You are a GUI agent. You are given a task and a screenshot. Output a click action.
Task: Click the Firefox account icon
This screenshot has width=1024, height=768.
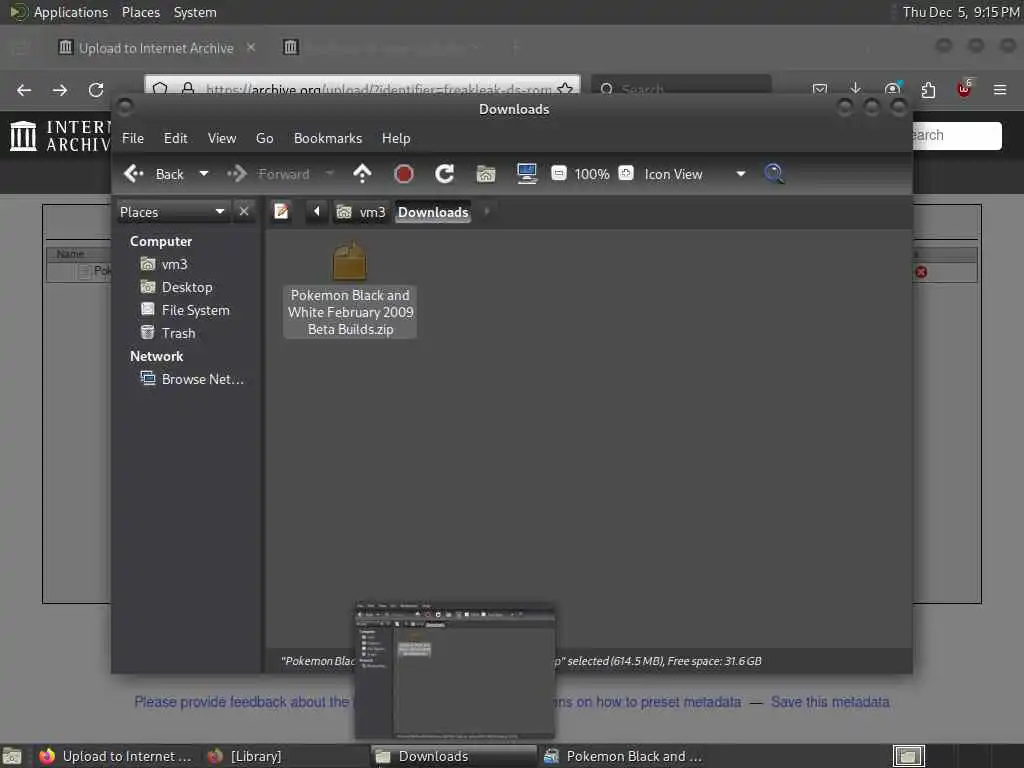click(x=892, y=89)
